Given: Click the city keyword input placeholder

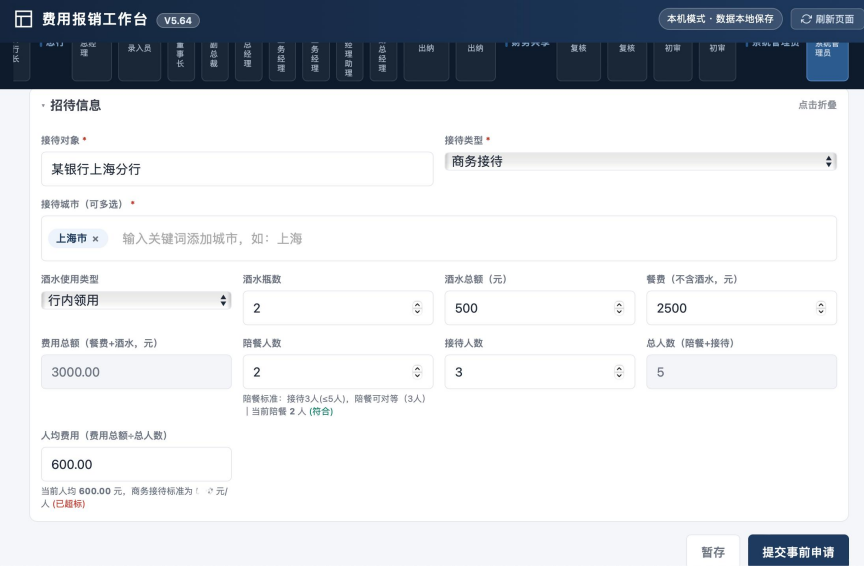Looking at the screenshot, I should click(x=212, y=239).
